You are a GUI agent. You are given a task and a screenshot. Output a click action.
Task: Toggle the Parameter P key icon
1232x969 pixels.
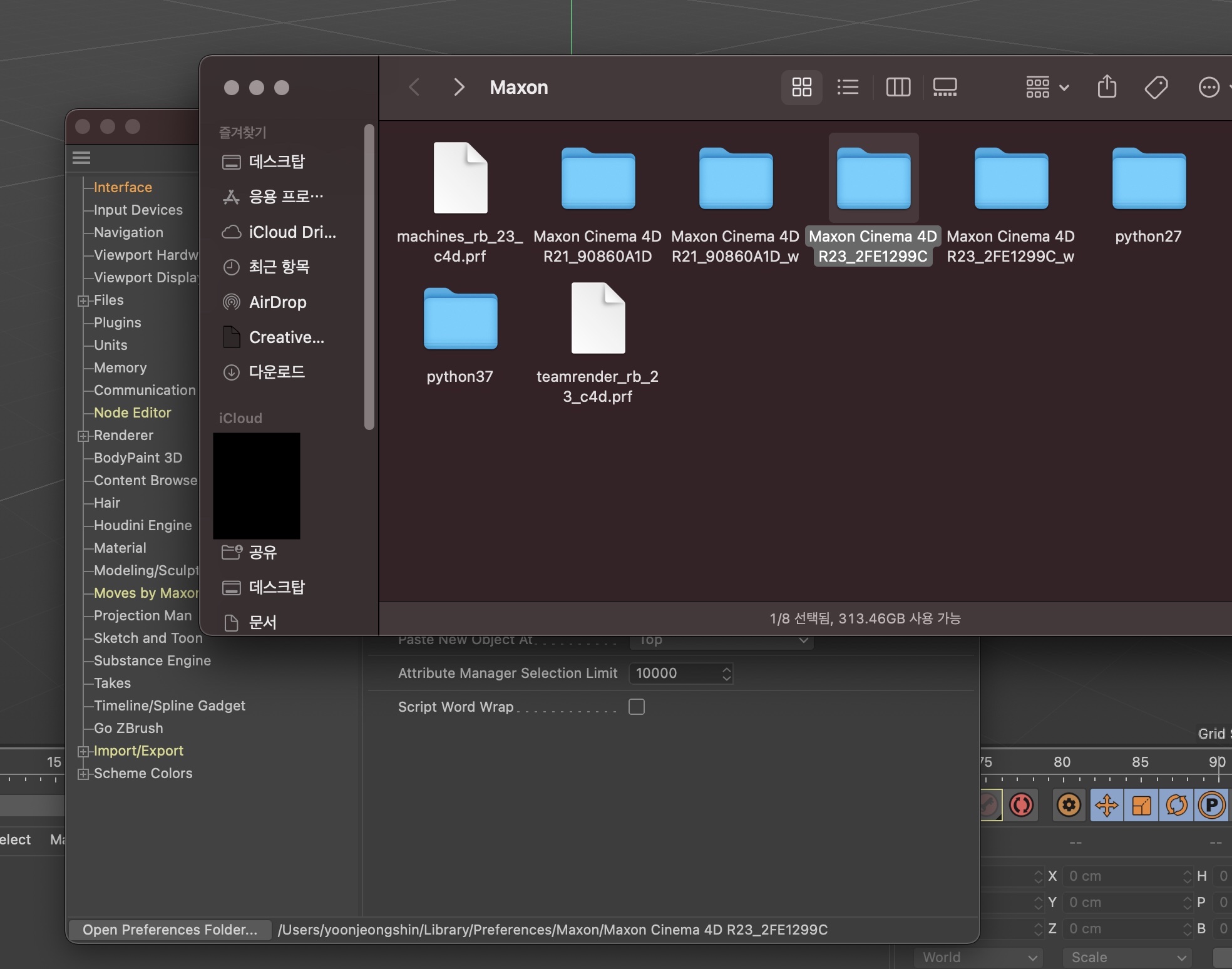click(1211, 805)
